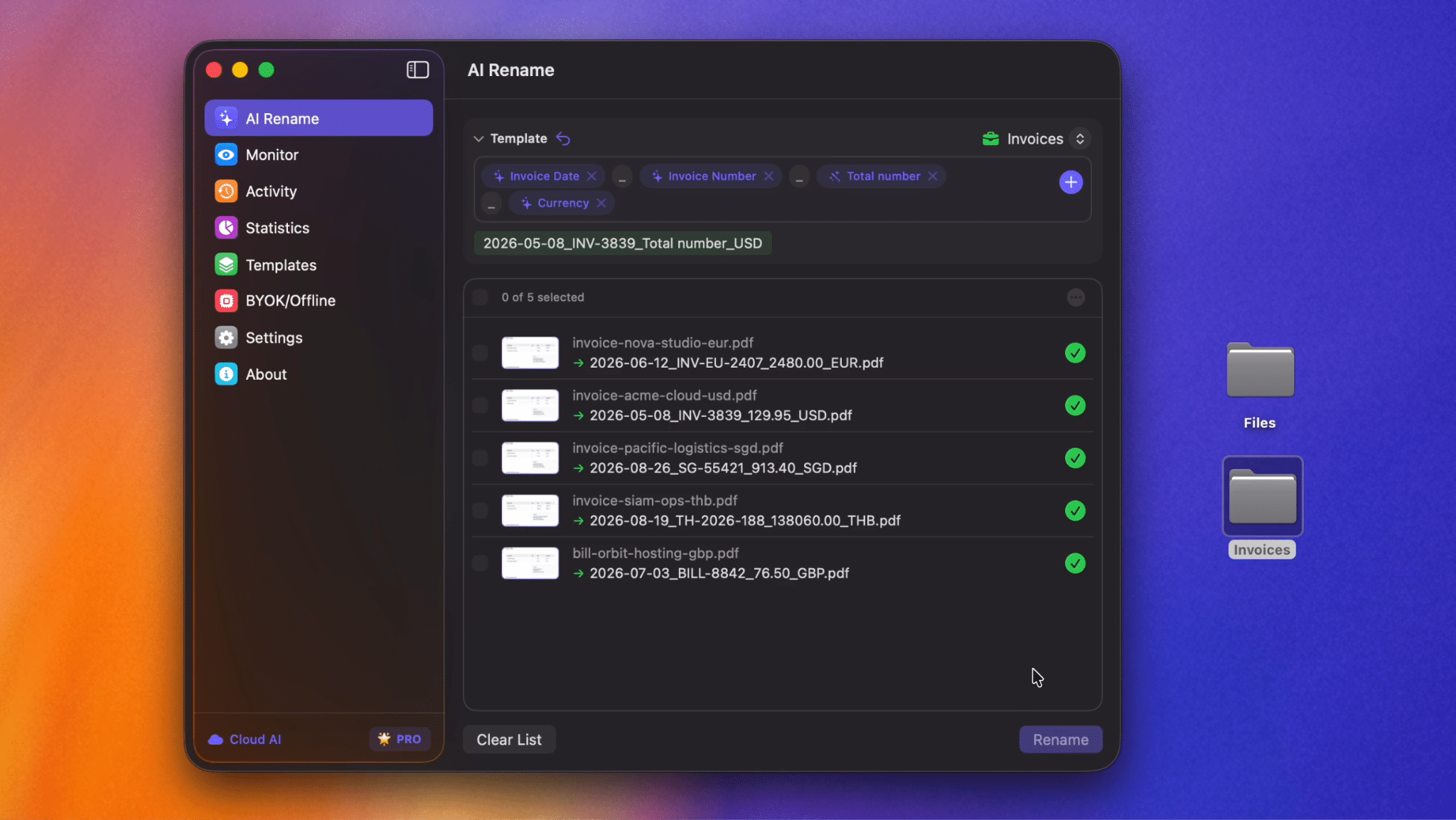
Task: Click the PRO upgrade badge
Action: pyautogui.click(x=400, y=739)
